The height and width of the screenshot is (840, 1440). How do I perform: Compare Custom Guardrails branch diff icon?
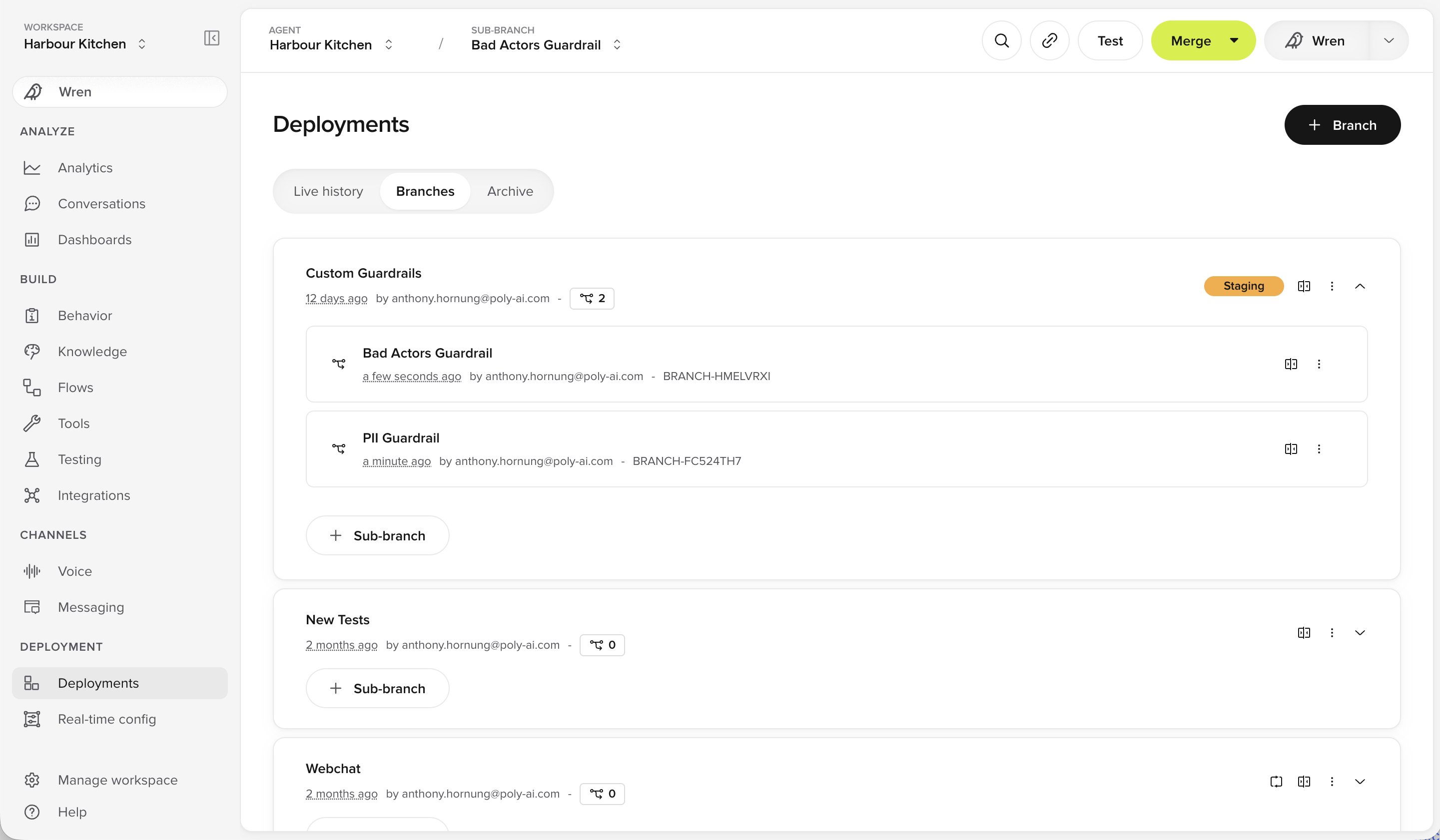[1304, 286]
